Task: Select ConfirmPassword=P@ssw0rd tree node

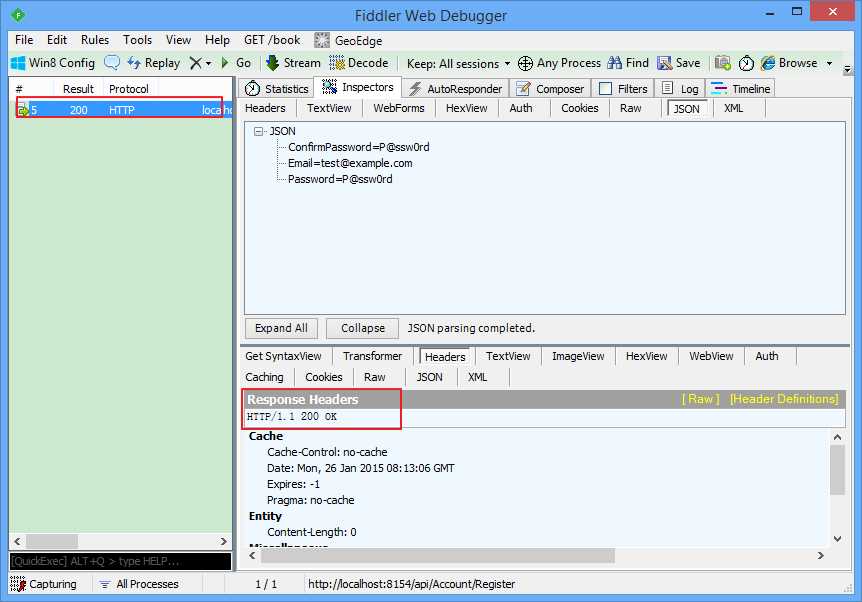Action: tap(358, 147)
